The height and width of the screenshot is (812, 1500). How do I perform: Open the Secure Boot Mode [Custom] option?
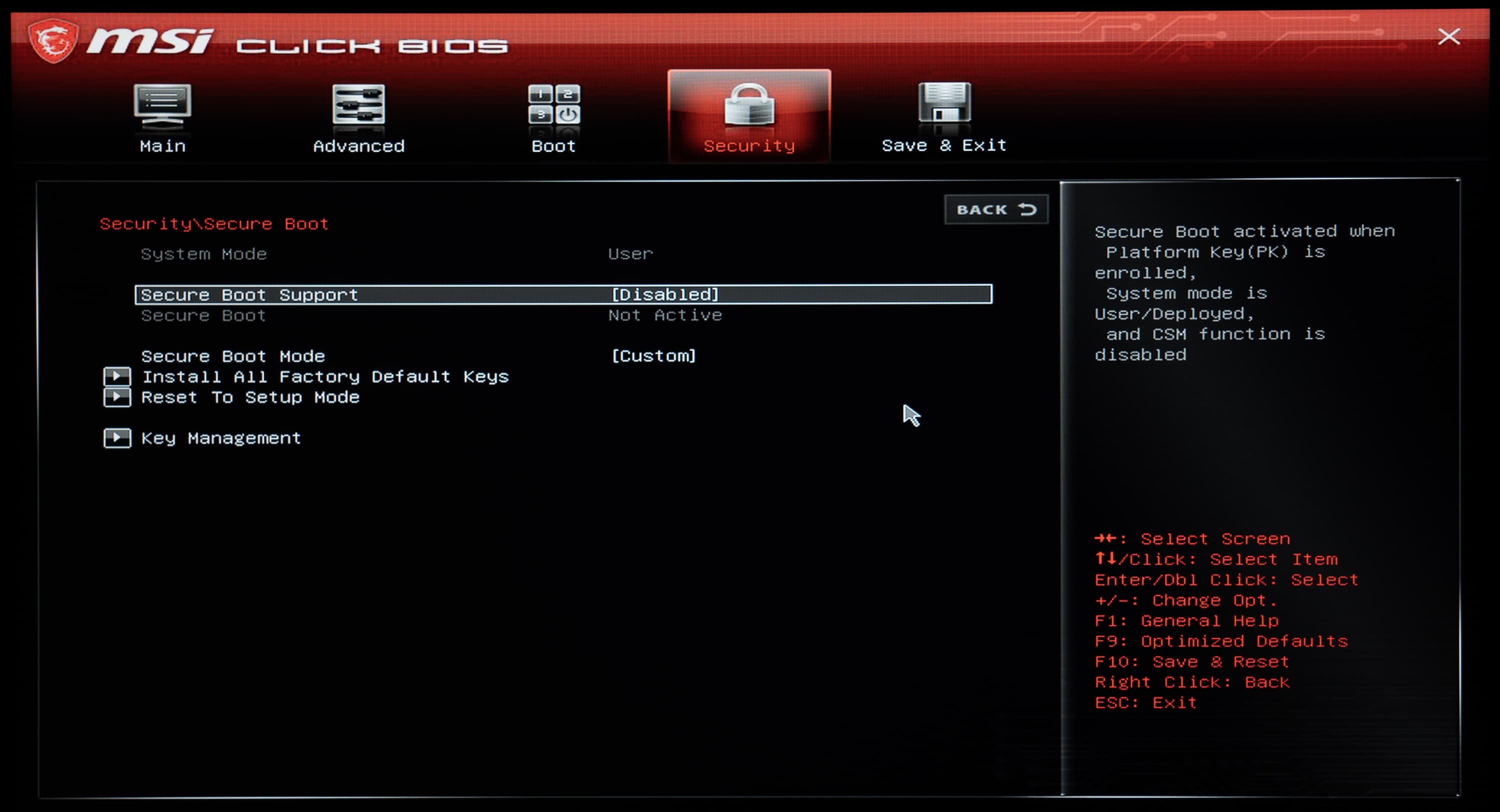point(653,356)
